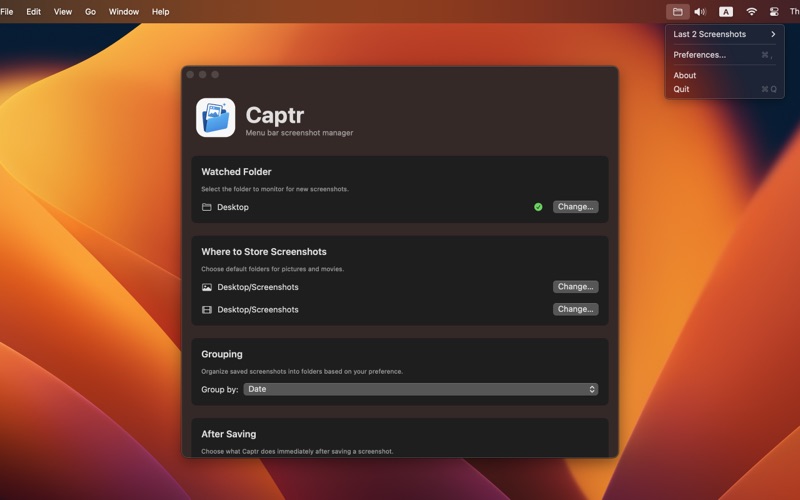This screenshot has height=500, width=800.
Task: Open the Group by Date dropdown
Action: click(x=420, y=389)
